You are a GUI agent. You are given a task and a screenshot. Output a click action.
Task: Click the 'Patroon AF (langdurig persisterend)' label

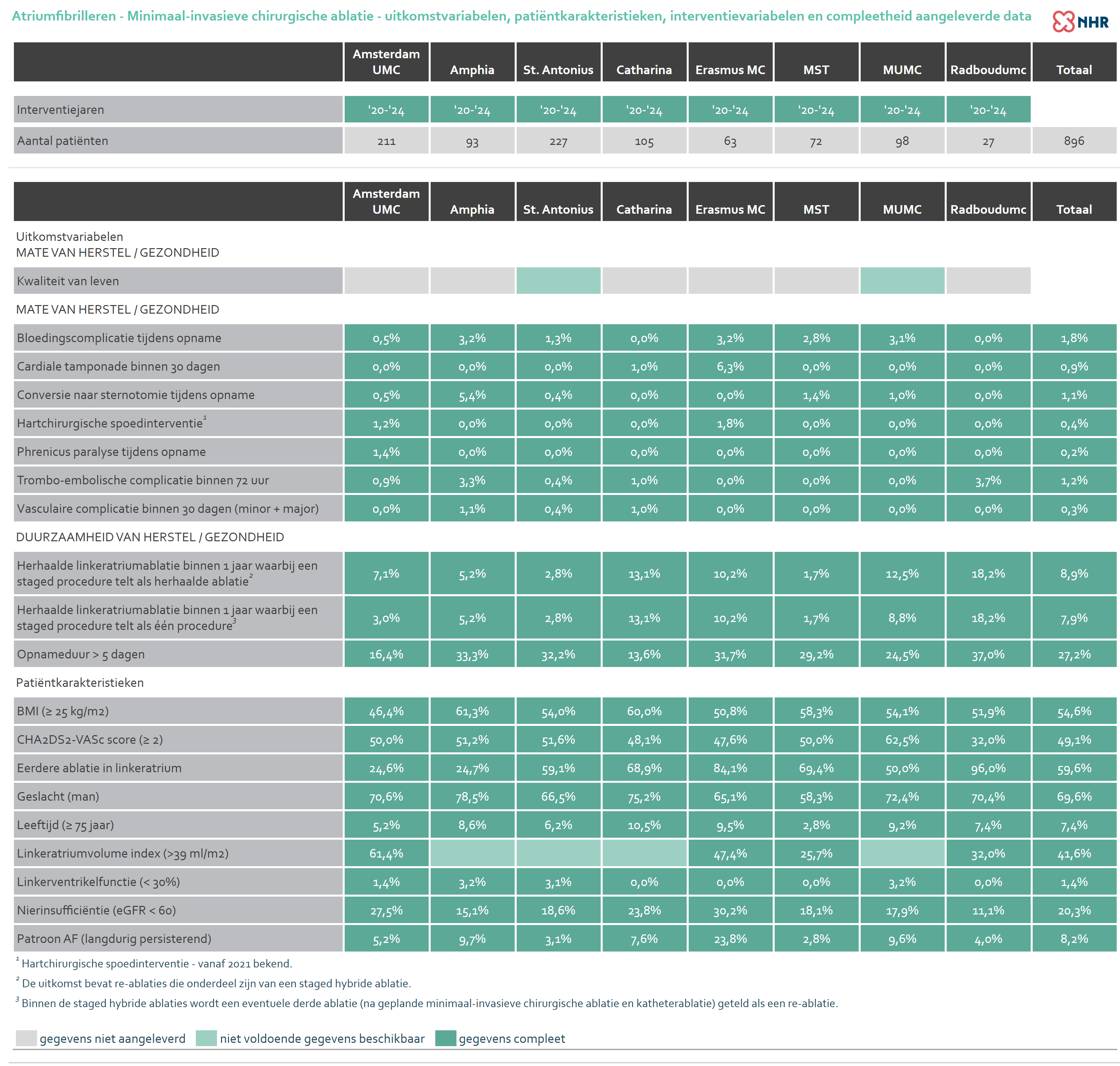pyautogui.click(x=113, y=939)
